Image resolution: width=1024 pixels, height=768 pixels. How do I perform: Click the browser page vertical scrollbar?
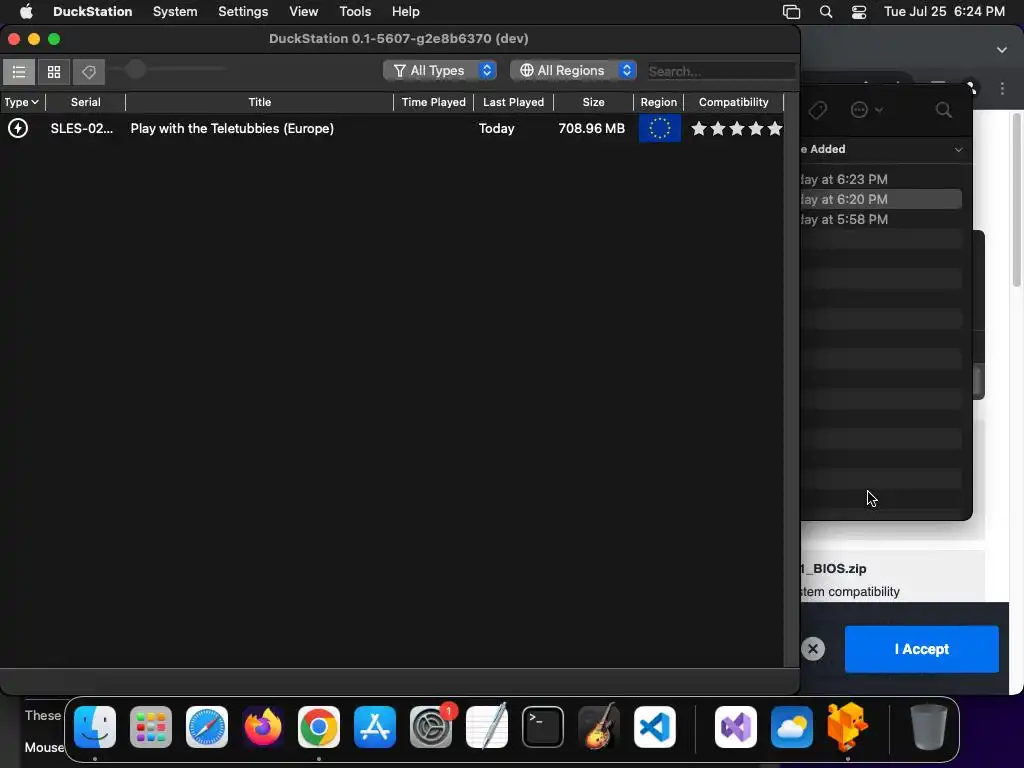click(1016, 199)
